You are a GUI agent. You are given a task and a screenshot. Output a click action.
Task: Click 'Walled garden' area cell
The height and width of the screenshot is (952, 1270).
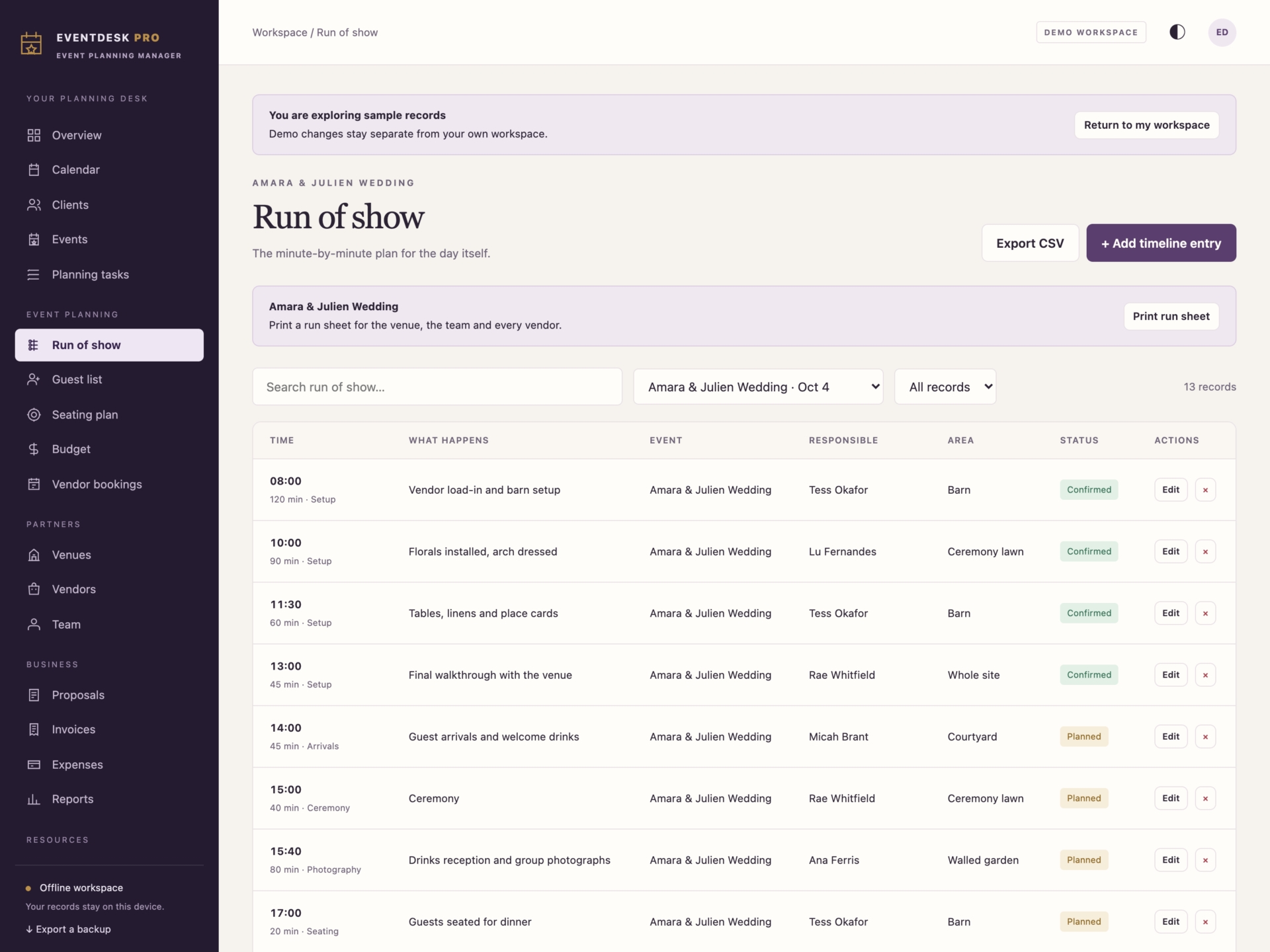[983, 860]
